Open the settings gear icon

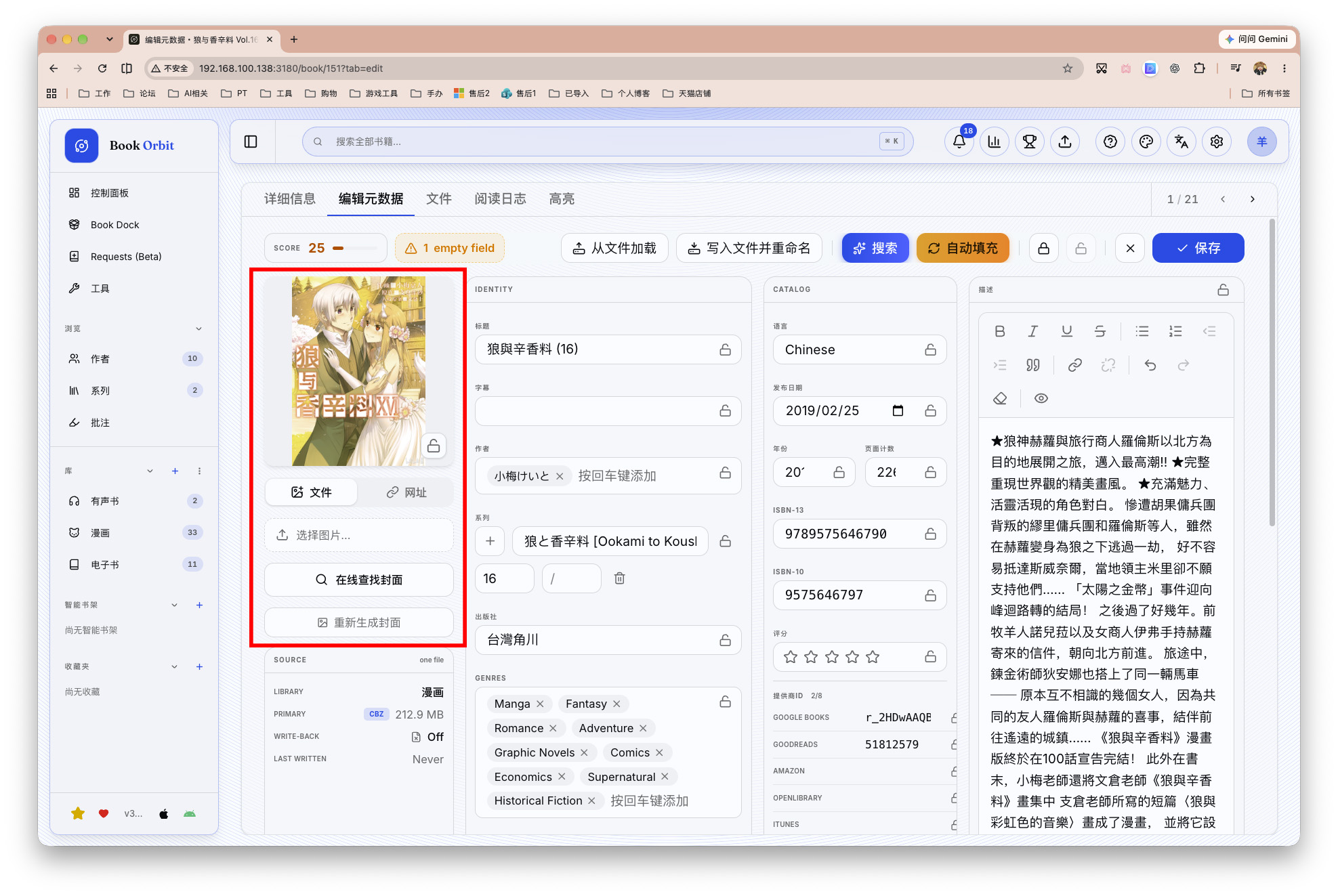[1217, 142]
